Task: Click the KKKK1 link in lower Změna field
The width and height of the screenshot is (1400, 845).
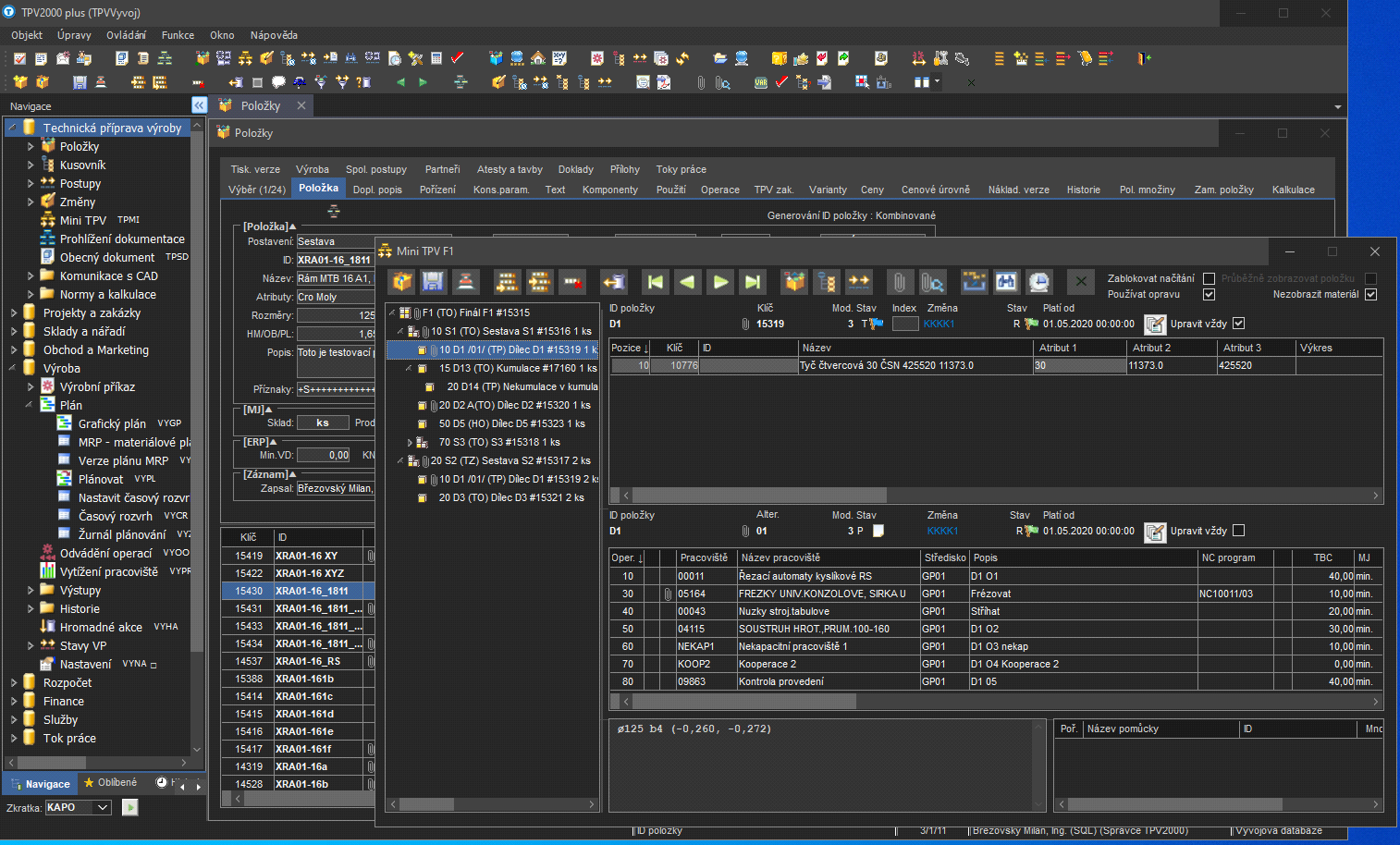Action: 942,531
